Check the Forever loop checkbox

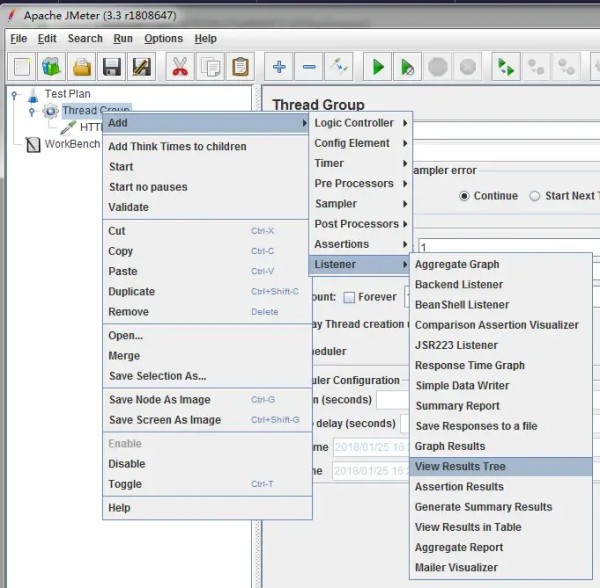[x=349, y=297]
